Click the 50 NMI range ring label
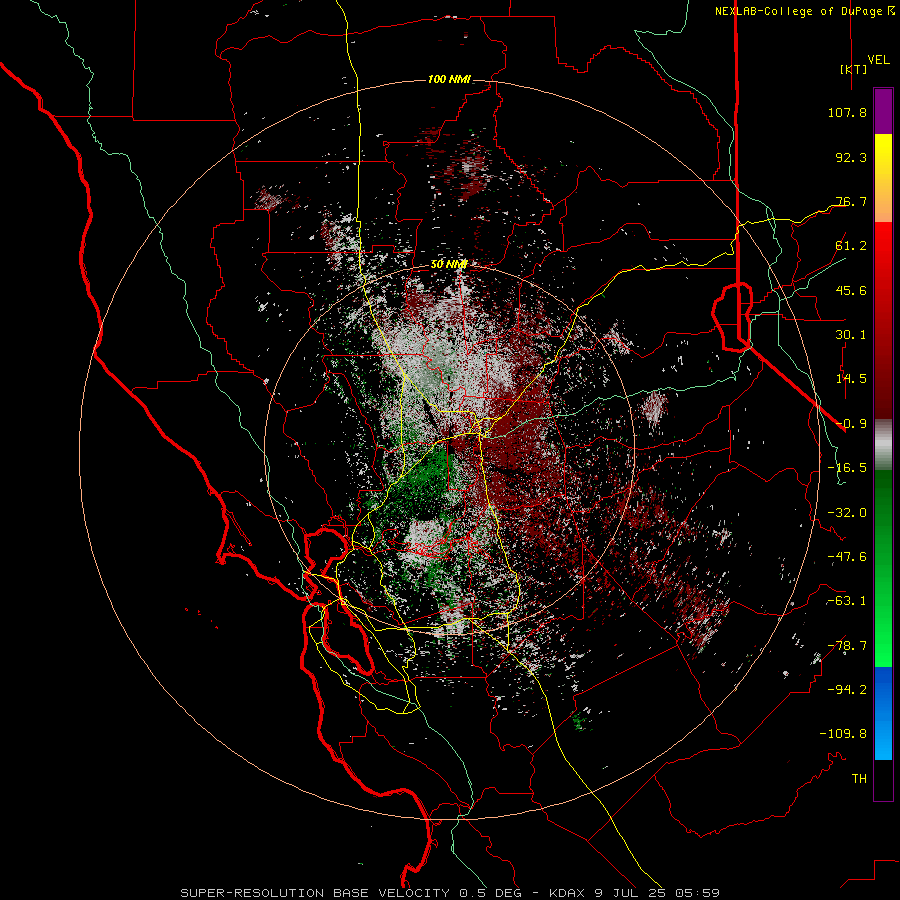Image resolution: width=900 pixels, height=900 pixels. click(449, 265)
